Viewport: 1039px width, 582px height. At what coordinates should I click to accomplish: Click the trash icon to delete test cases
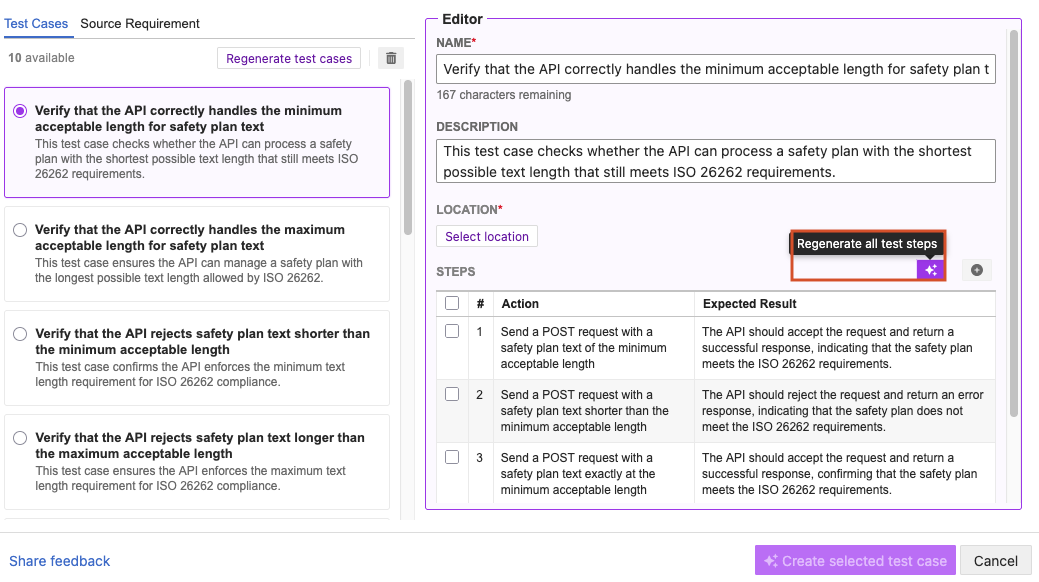pos(391,58)
